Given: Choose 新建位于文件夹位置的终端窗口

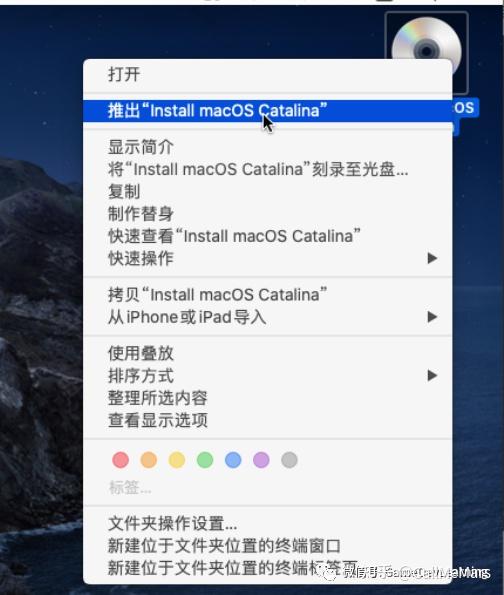Looking at the screenshot, I should pyautogui.click(x=268, y=546).
